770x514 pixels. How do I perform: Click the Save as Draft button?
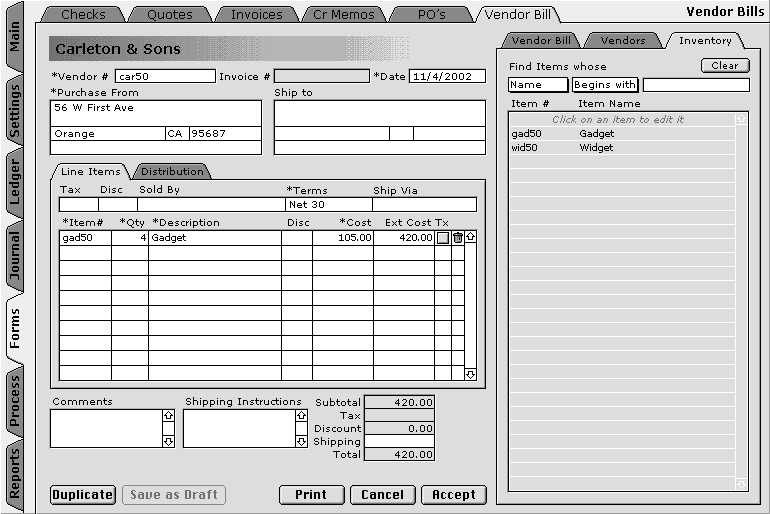[x=174, y=495]
